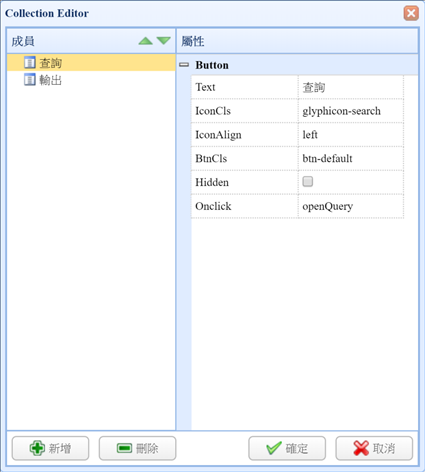This screenshot has height=472, width=425.
Task: Click the red X icon on 取消
Action: coord(361,448)
